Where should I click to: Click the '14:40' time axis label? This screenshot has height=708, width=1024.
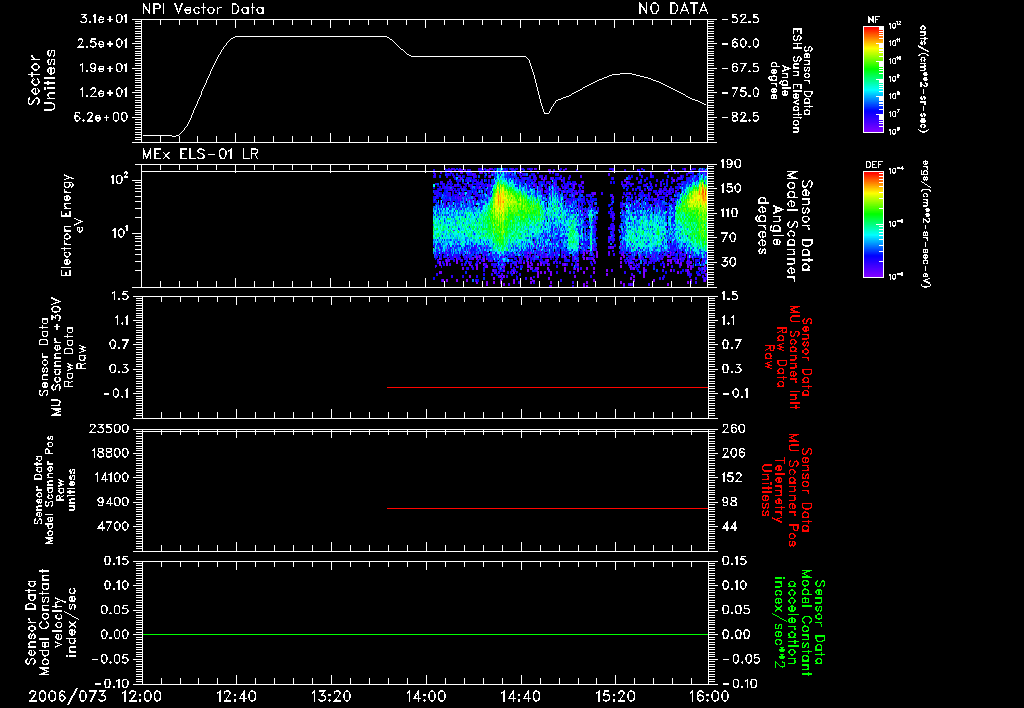520,696
